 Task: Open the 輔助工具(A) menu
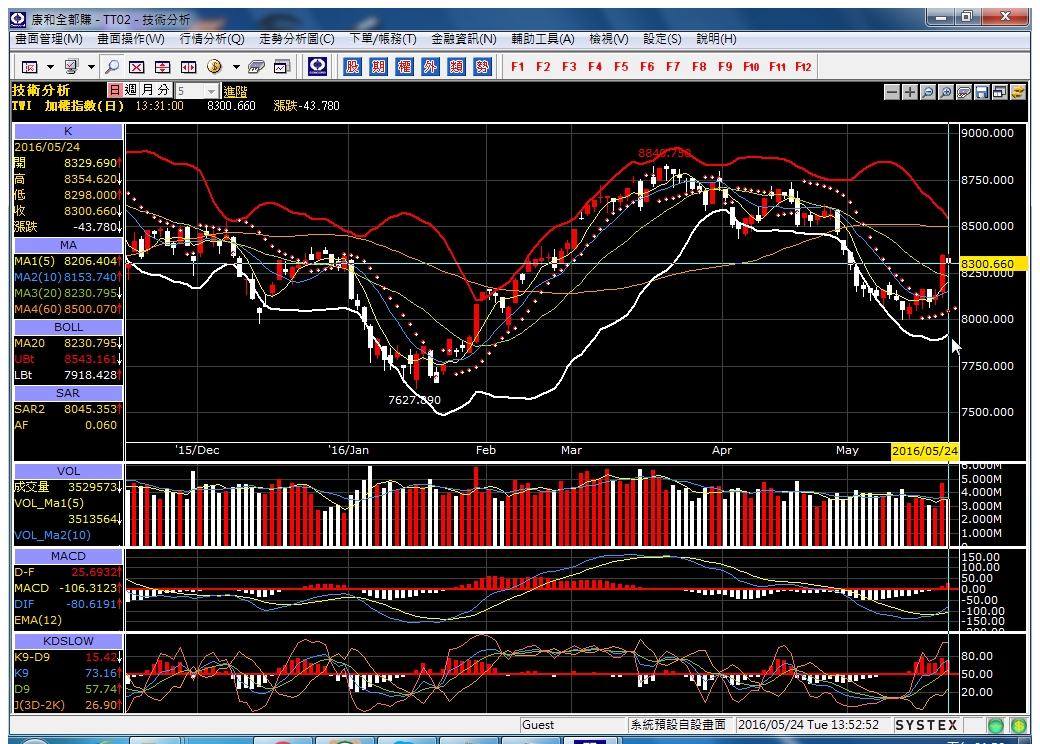click(543, 39)
